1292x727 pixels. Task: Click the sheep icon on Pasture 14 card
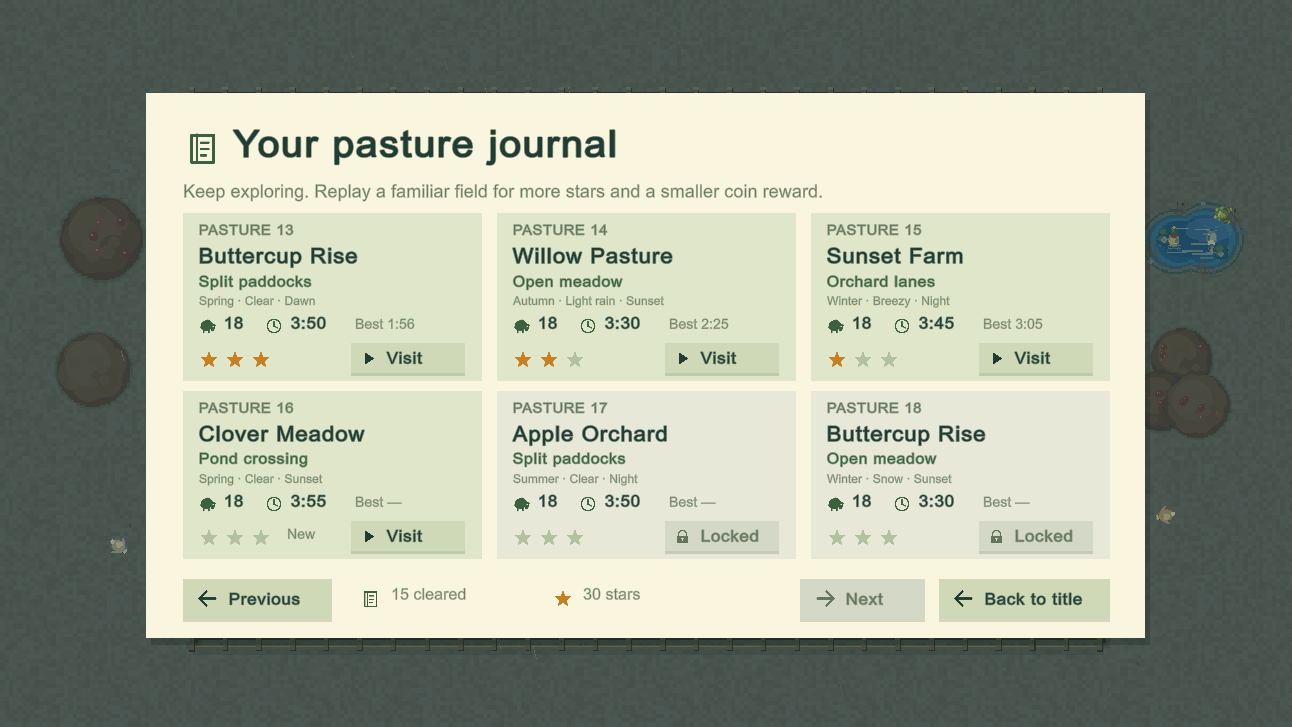[522, 325]
